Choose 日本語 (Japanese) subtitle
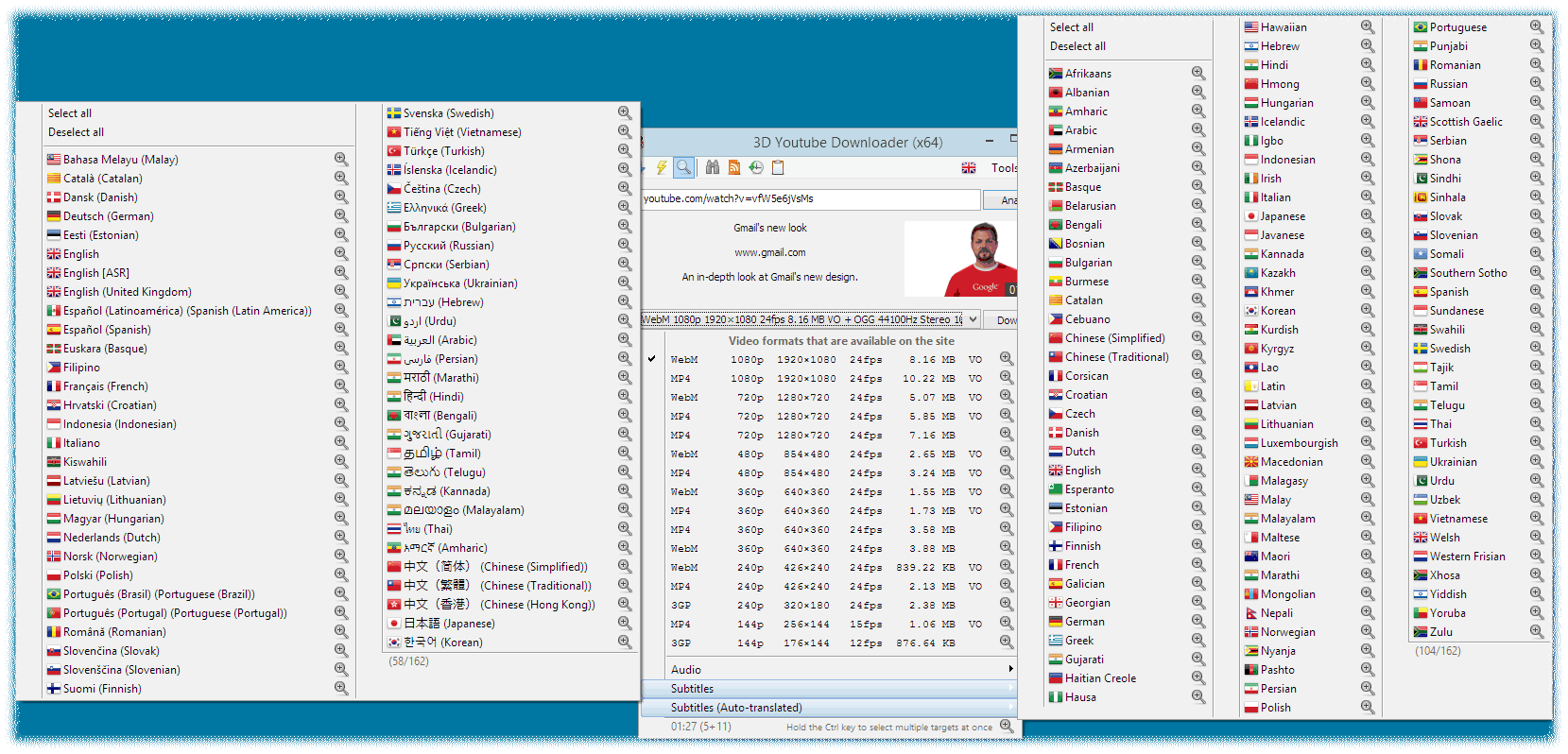Image resolution: width=1568 pixels, height=754 pixels. click(x=510, y=624)
